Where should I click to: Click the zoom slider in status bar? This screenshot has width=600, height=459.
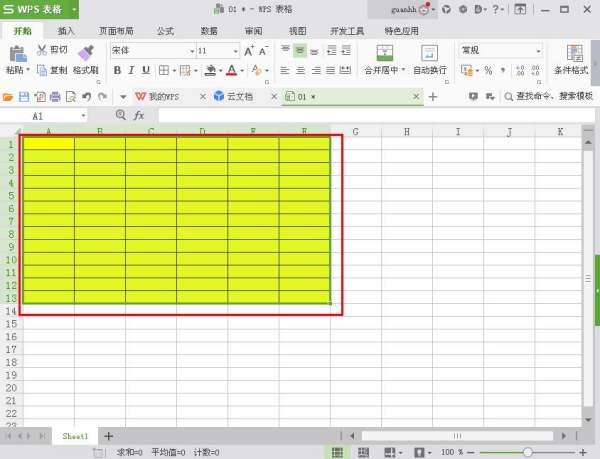[527, 453]
